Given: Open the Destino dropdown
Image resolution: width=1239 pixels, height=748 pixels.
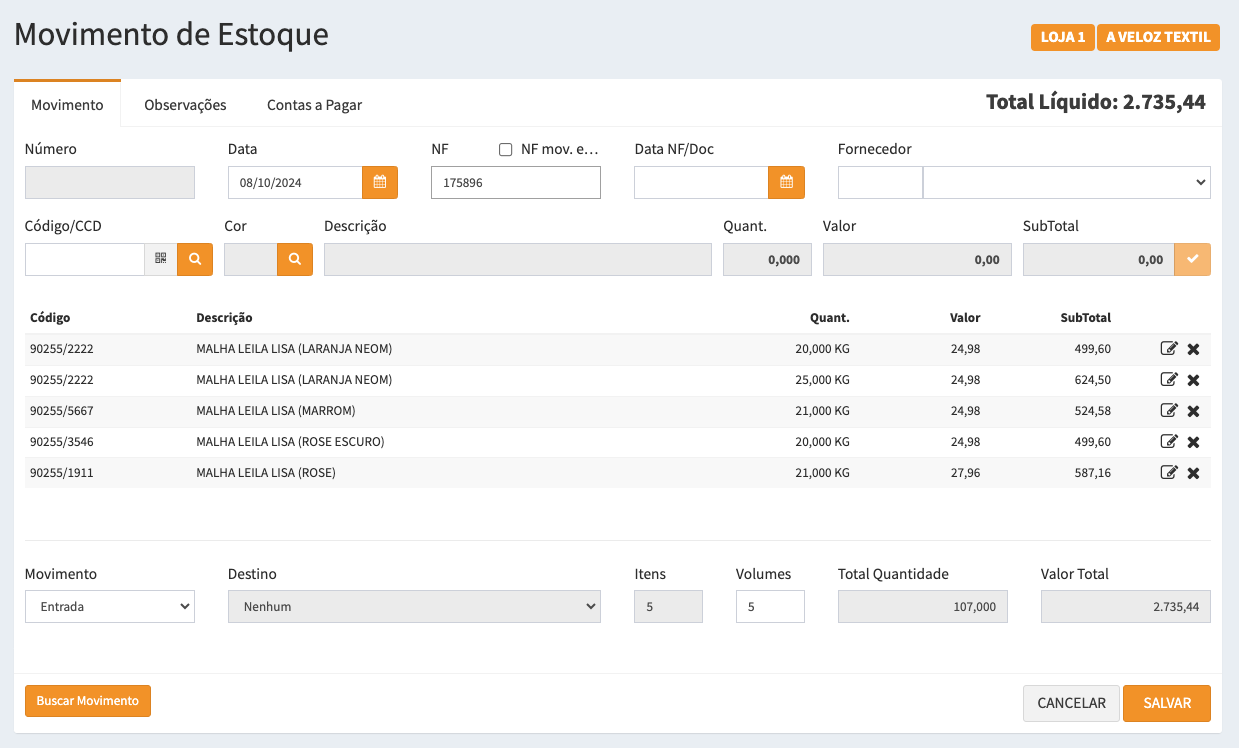Looking at the screenshot, I should click(x=414, y=607).
